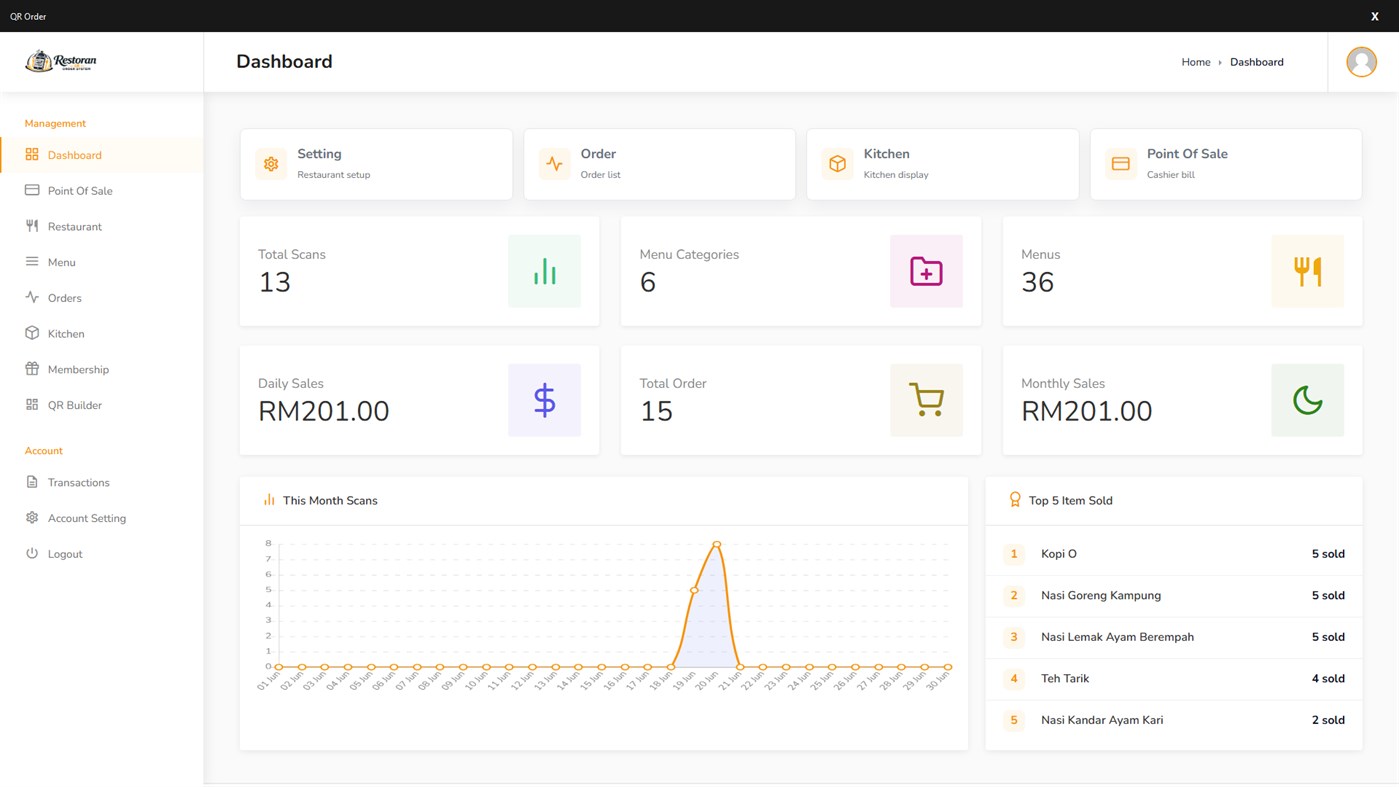Click the Nasi Lemak Ayam Berempah row
The height and width of the screenshot is (787, 1399).
point(1173,637)
